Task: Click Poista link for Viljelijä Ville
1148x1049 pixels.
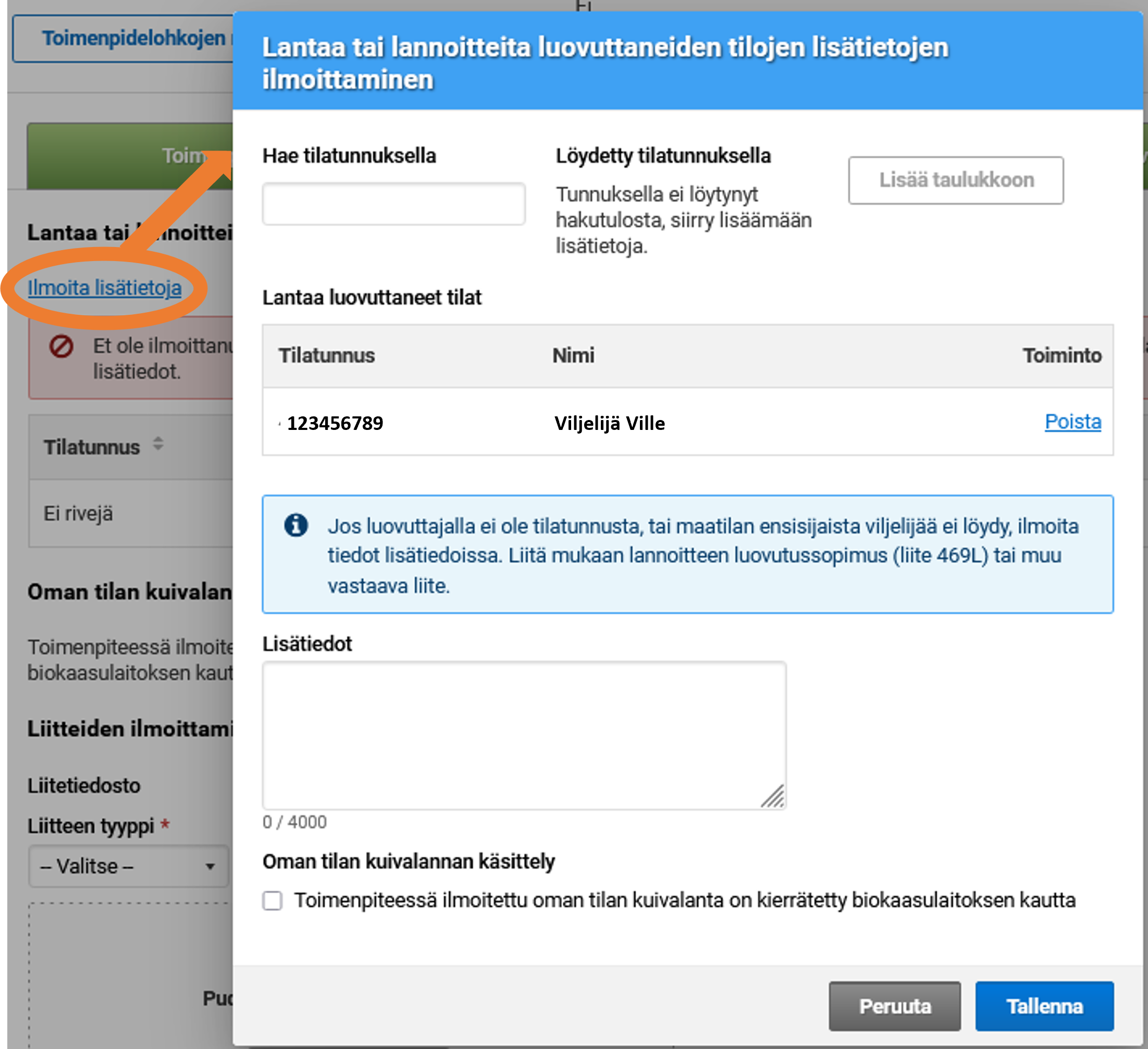Action: [1072, 422]
